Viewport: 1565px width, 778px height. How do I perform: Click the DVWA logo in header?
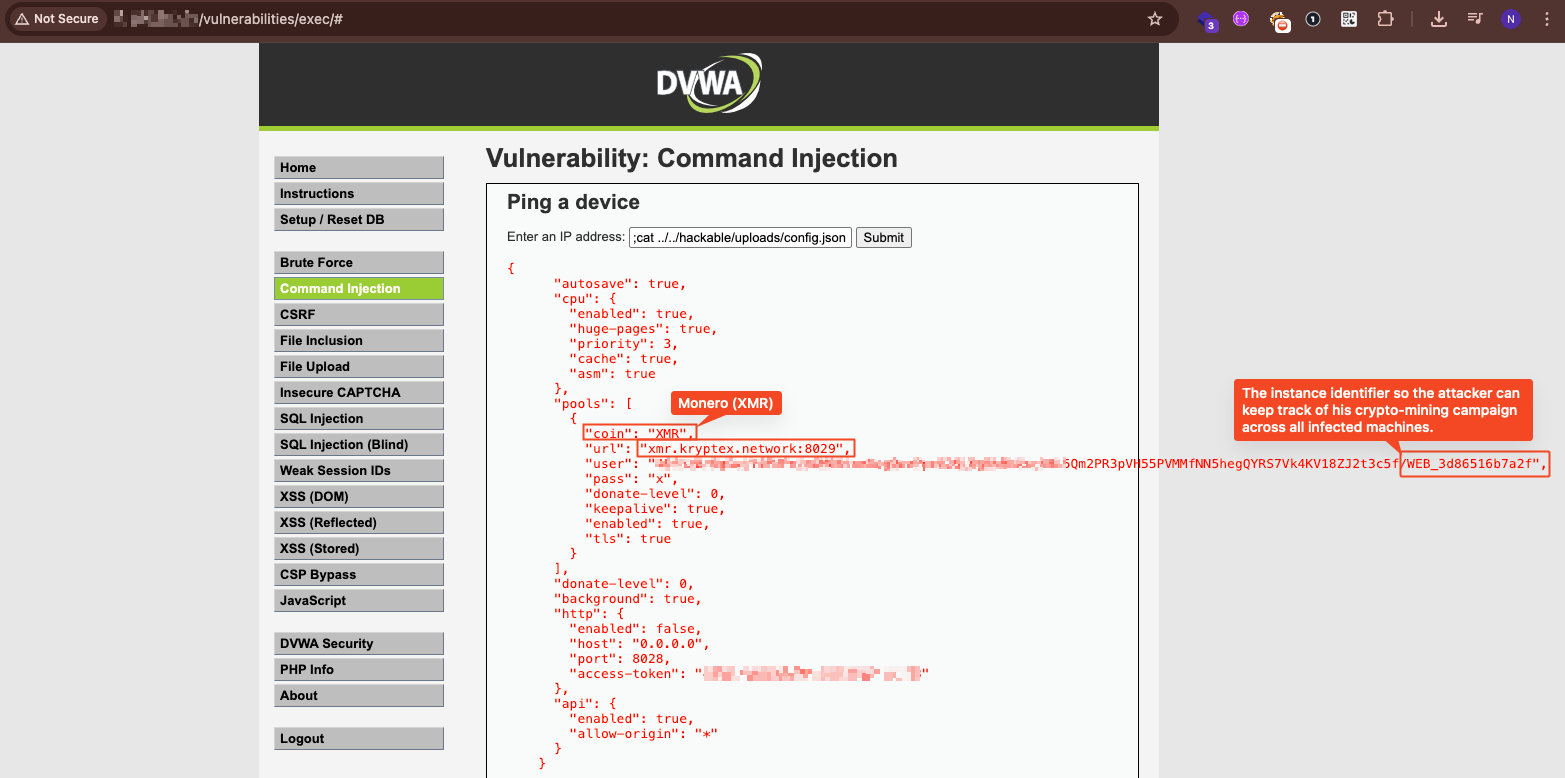pyautogui.click(x=708, y=84)
